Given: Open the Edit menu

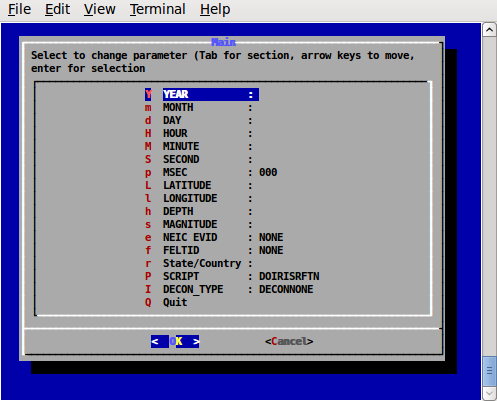Looking at the screenshot, I should (57, 9).
